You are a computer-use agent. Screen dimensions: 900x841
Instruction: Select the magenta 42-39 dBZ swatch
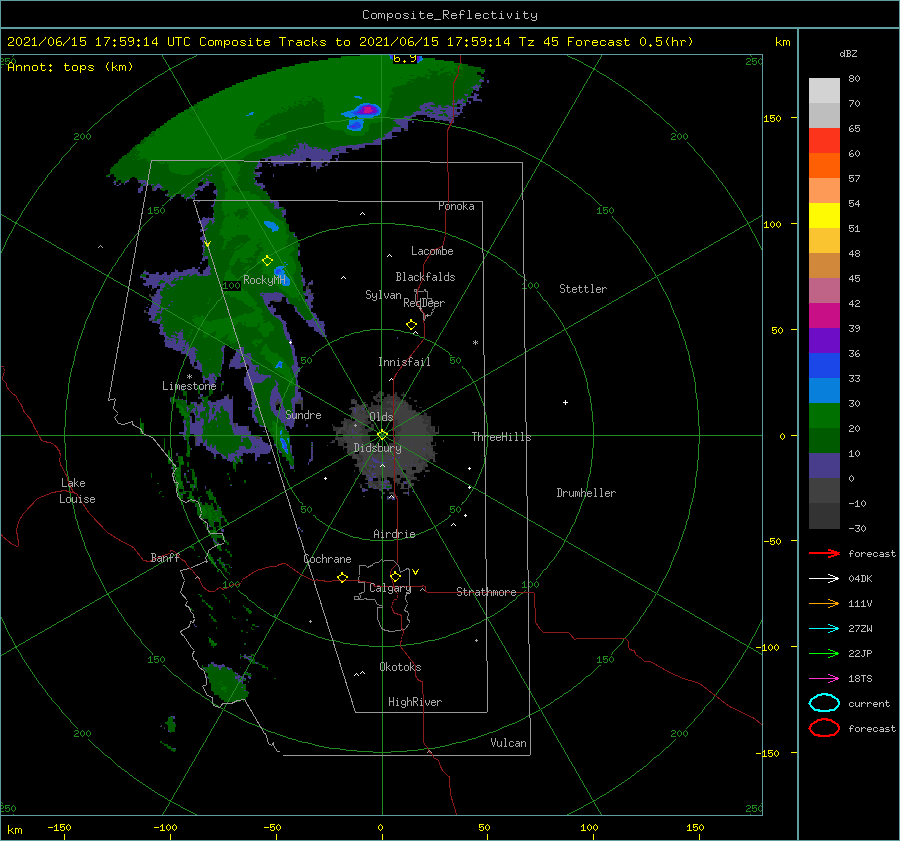click(x=824, y=316)
